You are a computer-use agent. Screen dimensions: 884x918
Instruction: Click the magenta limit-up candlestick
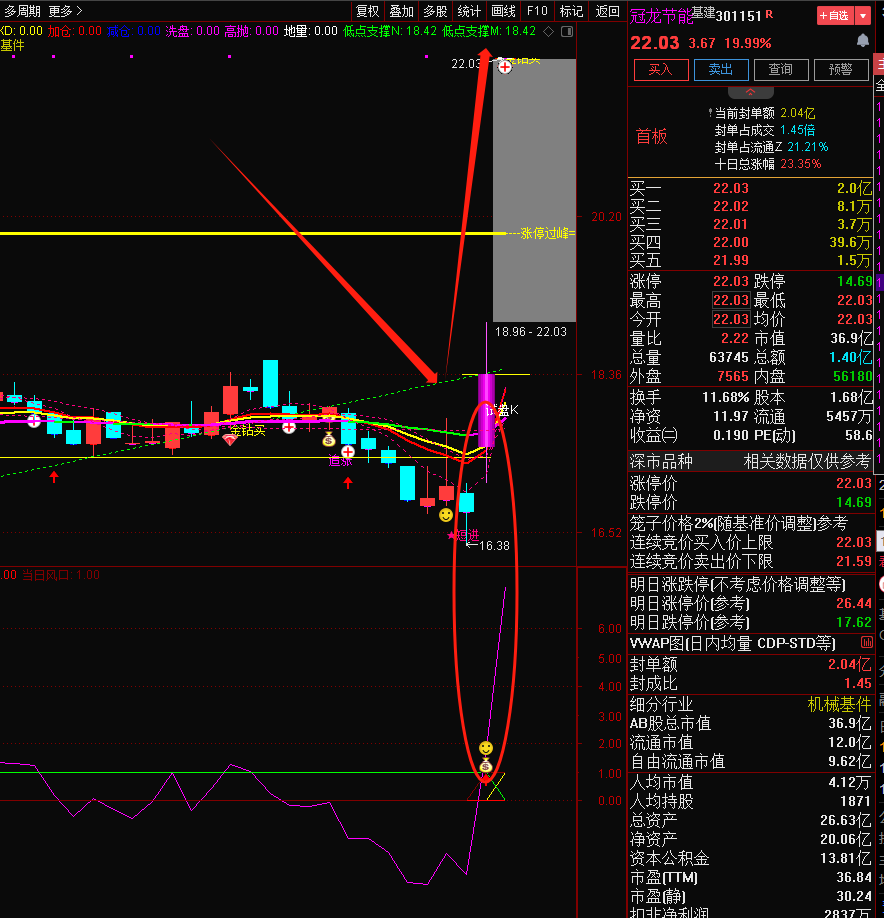point(486,410)
